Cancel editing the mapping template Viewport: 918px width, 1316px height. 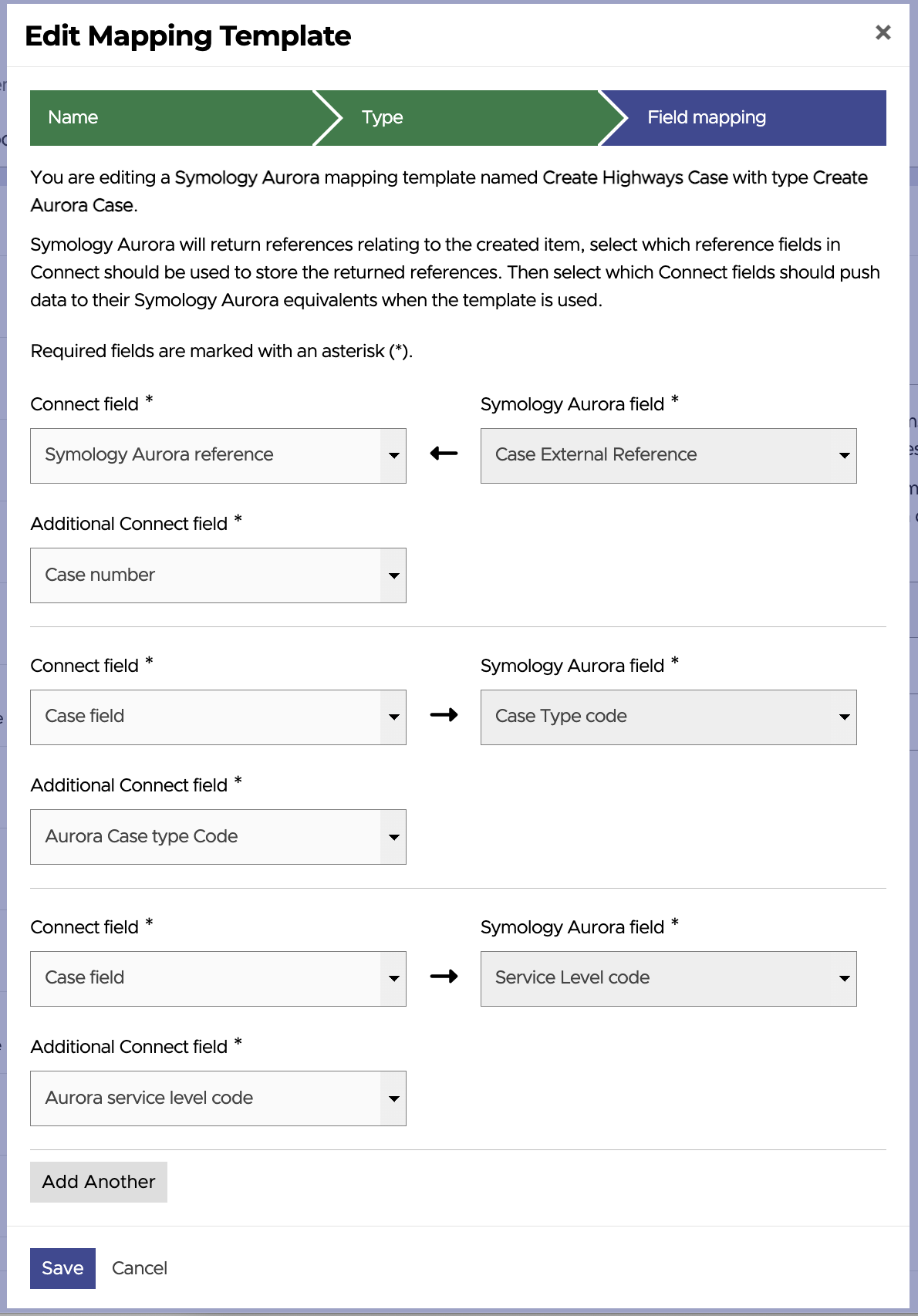click(140, 1268)
